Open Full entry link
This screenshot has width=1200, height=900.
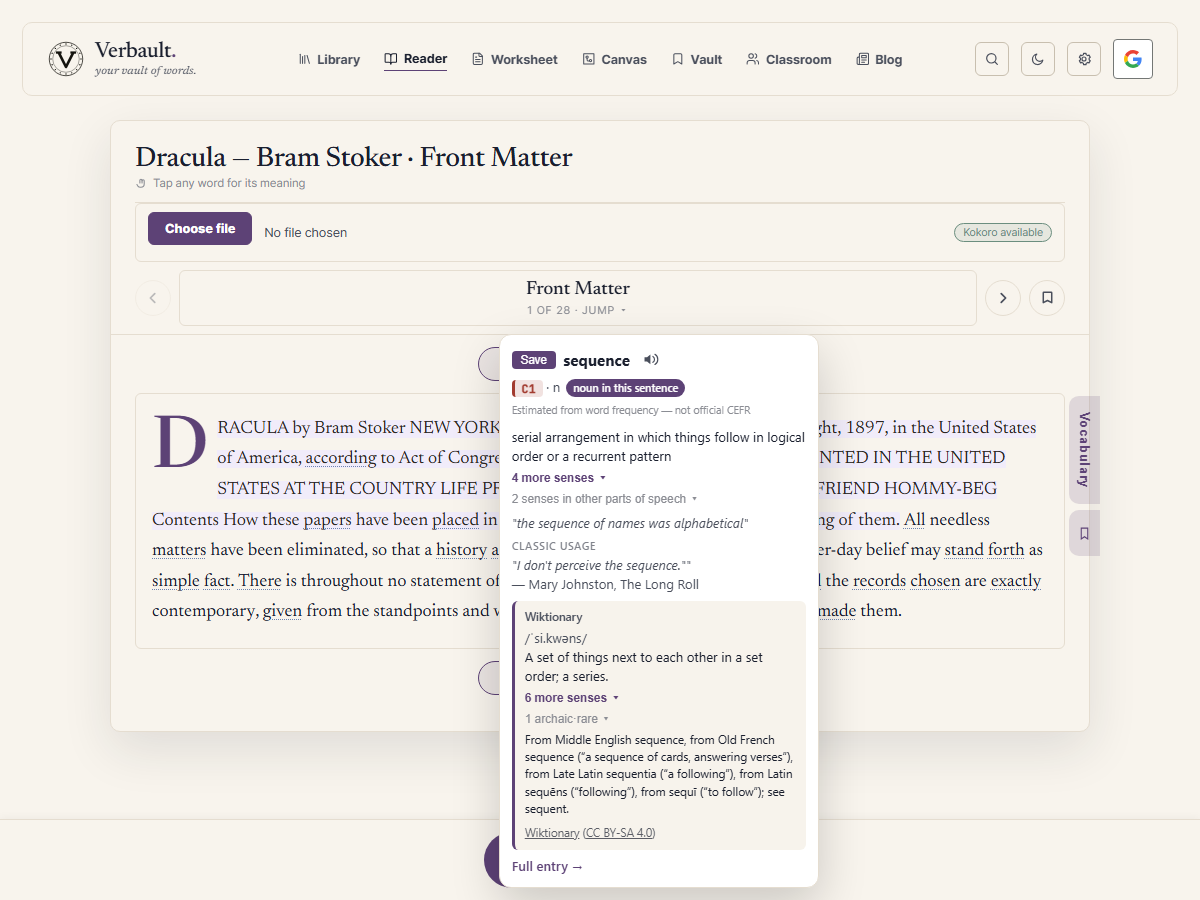coord(547,867)
